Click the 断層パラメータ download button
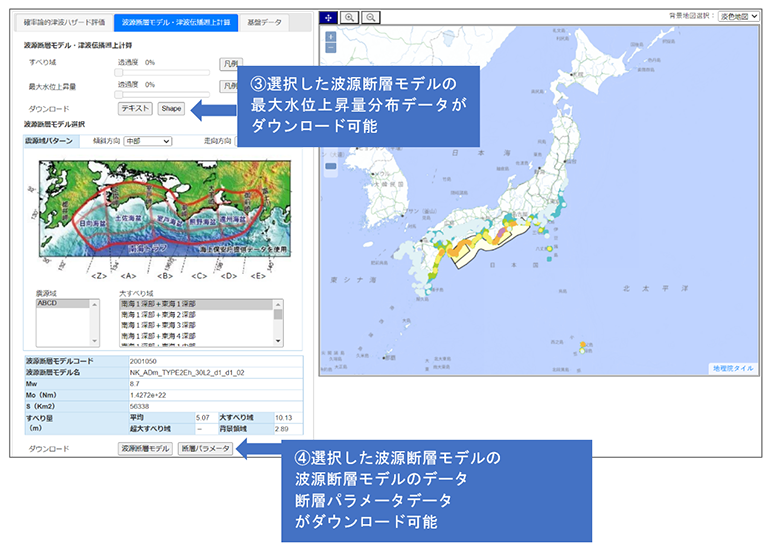The image size is (780, 552). coord(205,449)
